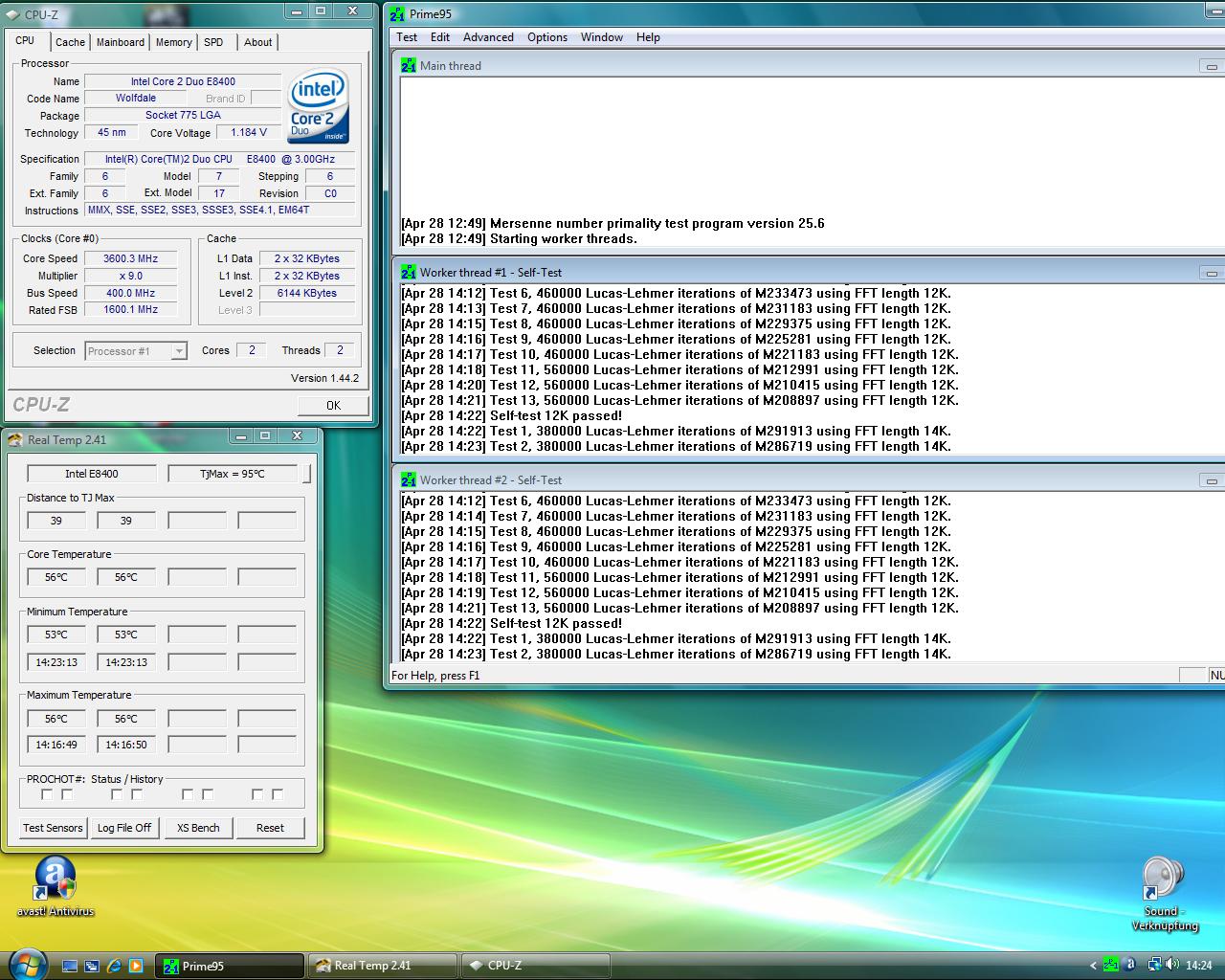Open the Options menu in Prime95
The width and height of the screenshot is (1225, 980).
(547, 37)
